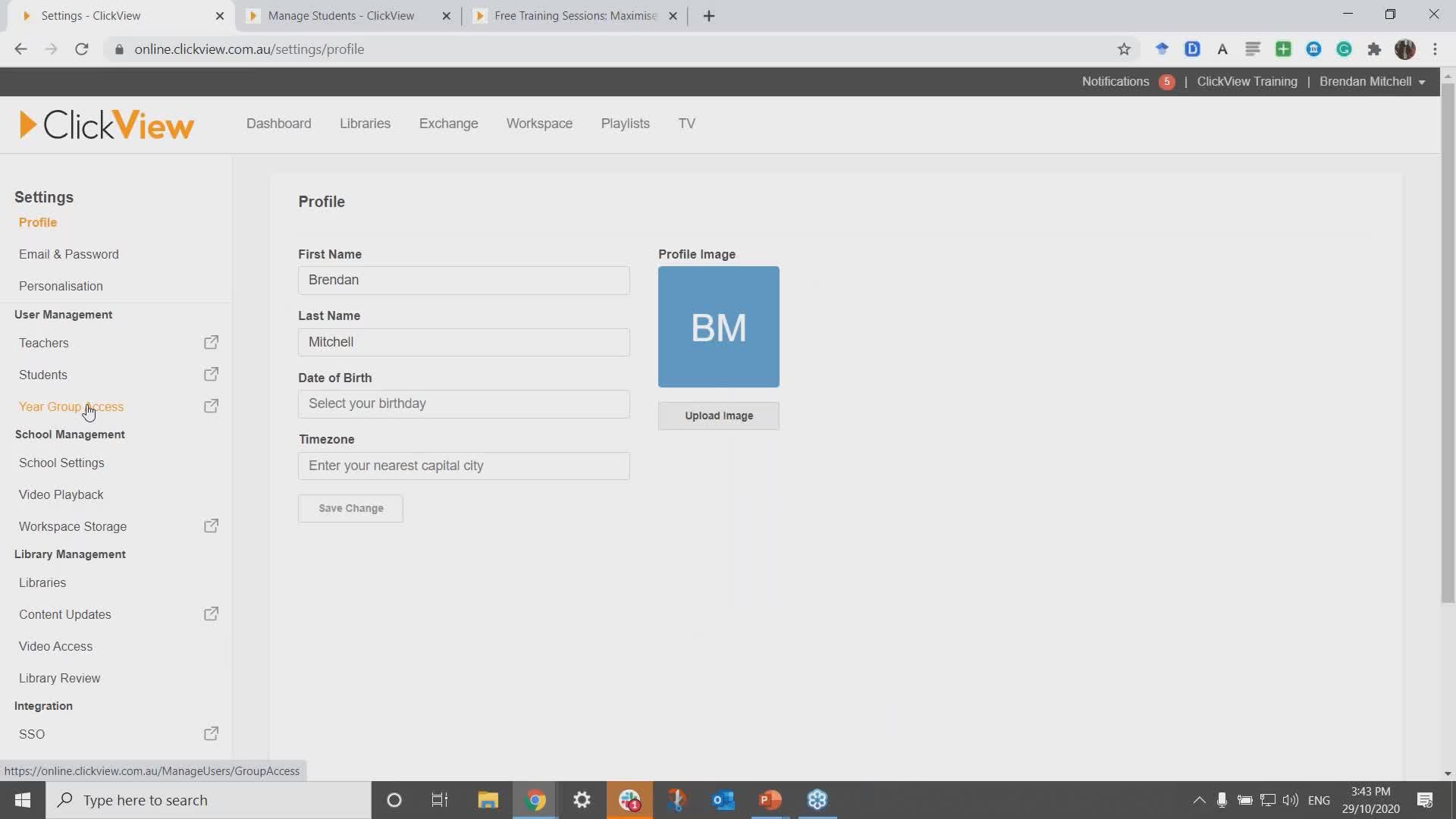Click the BM profile image thumbnail
This screenshot has width=1456, height=819.
click(x=718, y=327)
